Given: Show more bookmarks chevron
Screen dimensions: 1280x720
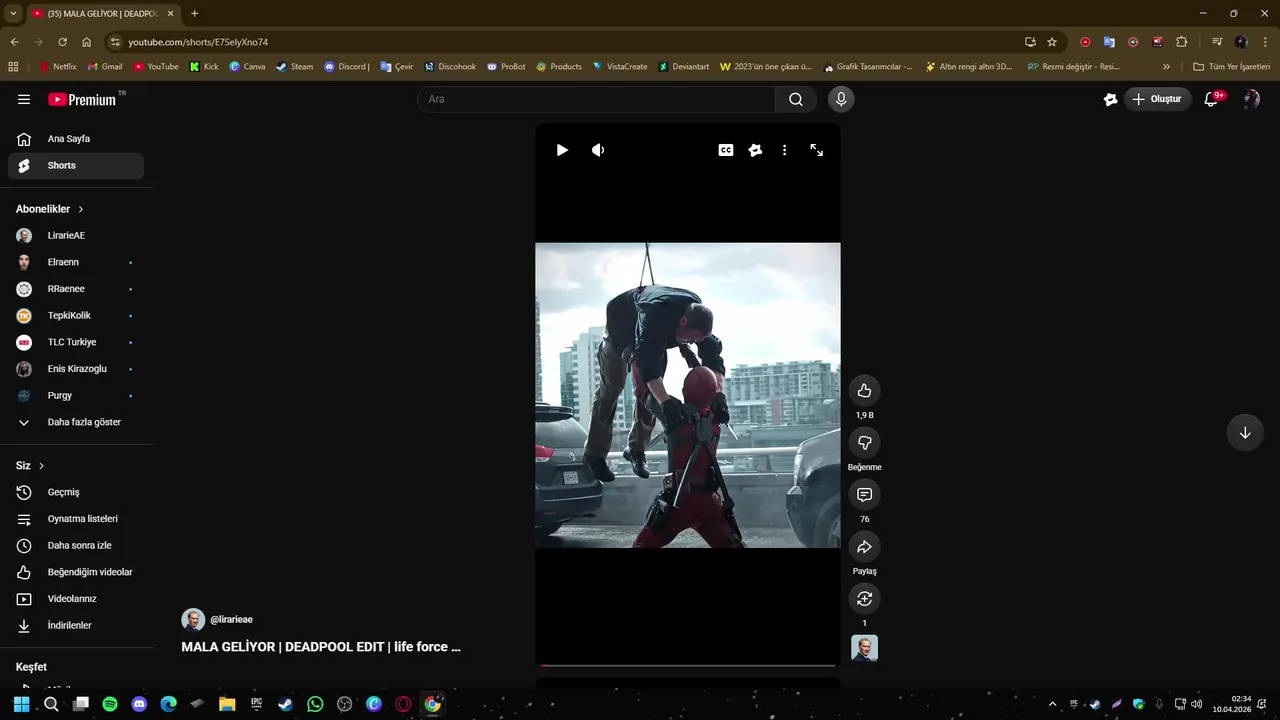Looking at the screenshot, I should point(1166,67).
